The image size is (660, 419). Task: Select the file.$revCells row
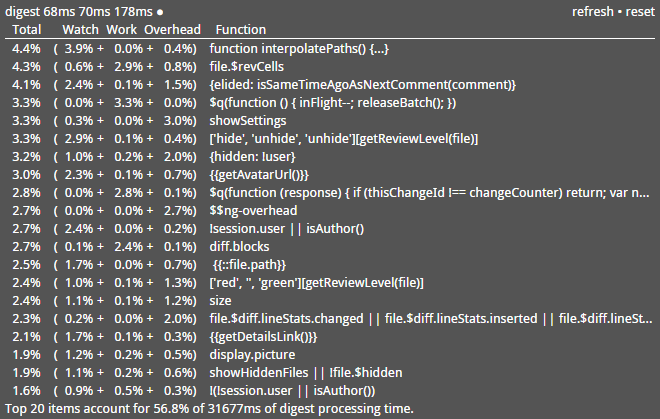(330, 67)
